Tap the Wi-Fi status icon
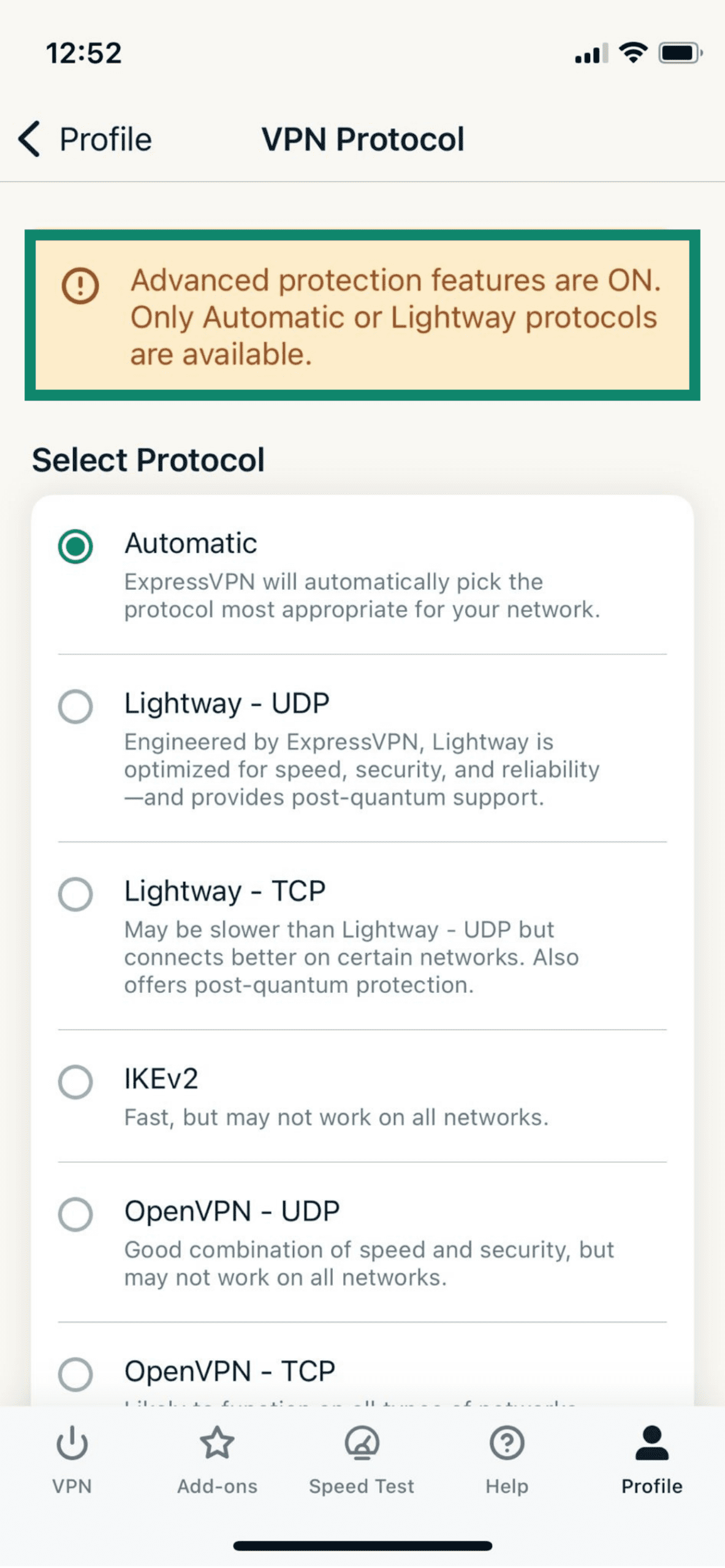This screenshot has height=1568, width=725. point(632,53)
